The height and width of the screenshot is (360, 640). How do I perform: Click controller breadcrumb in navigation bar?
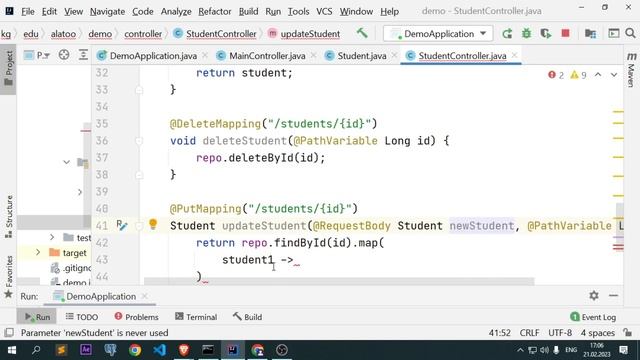(x=143, y=34)
